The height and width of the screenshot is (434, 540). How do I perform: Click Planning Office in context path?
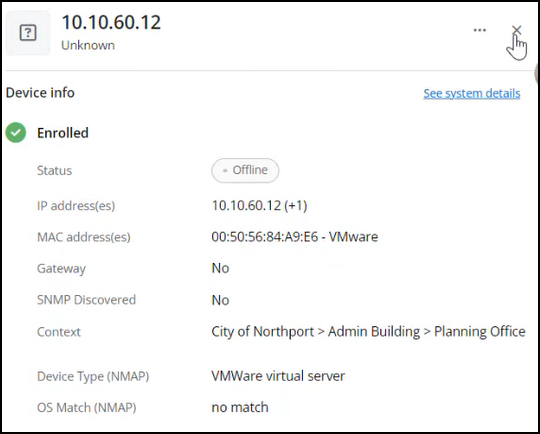click(479, 331)
